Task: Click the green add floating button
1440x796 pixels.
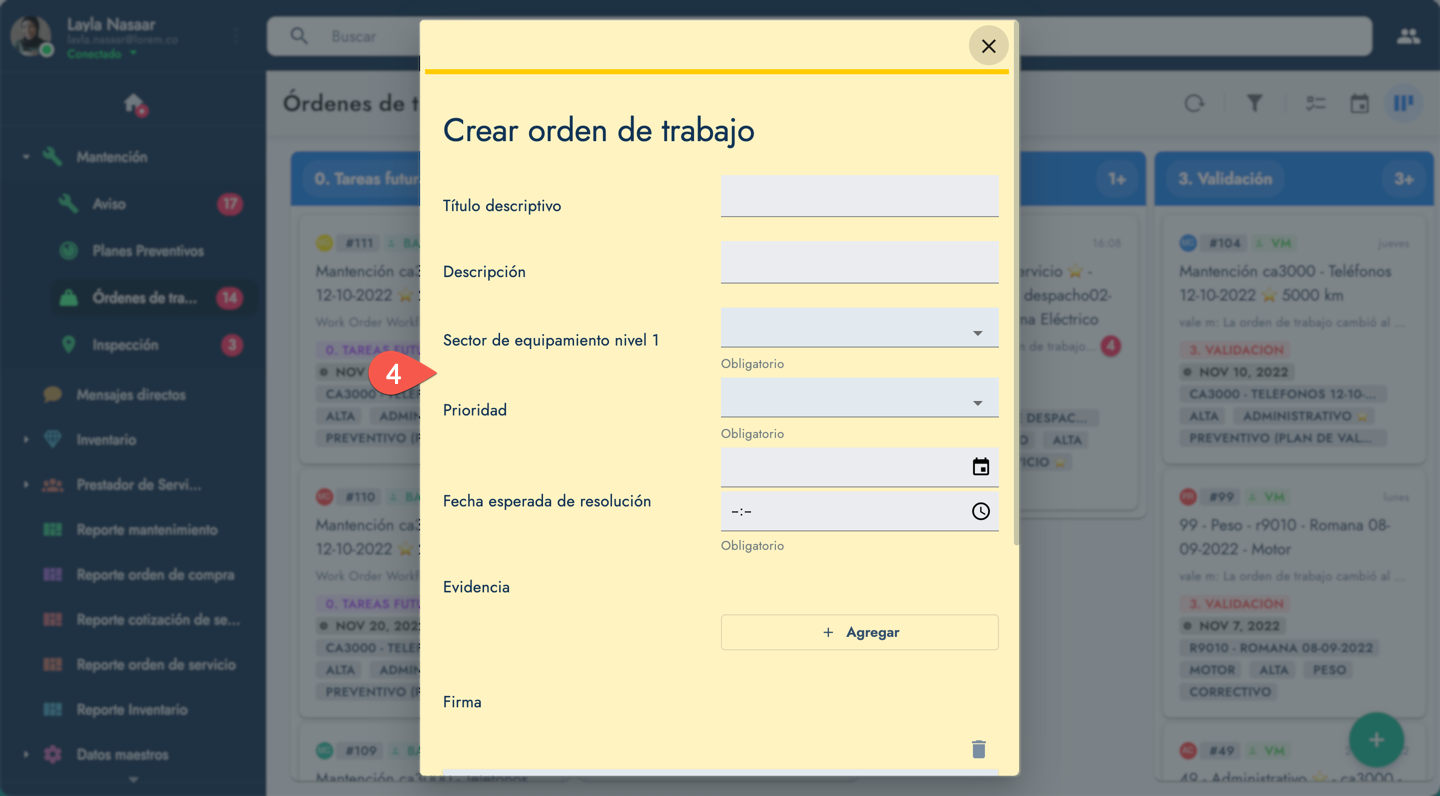Action: pos(1376,740)
